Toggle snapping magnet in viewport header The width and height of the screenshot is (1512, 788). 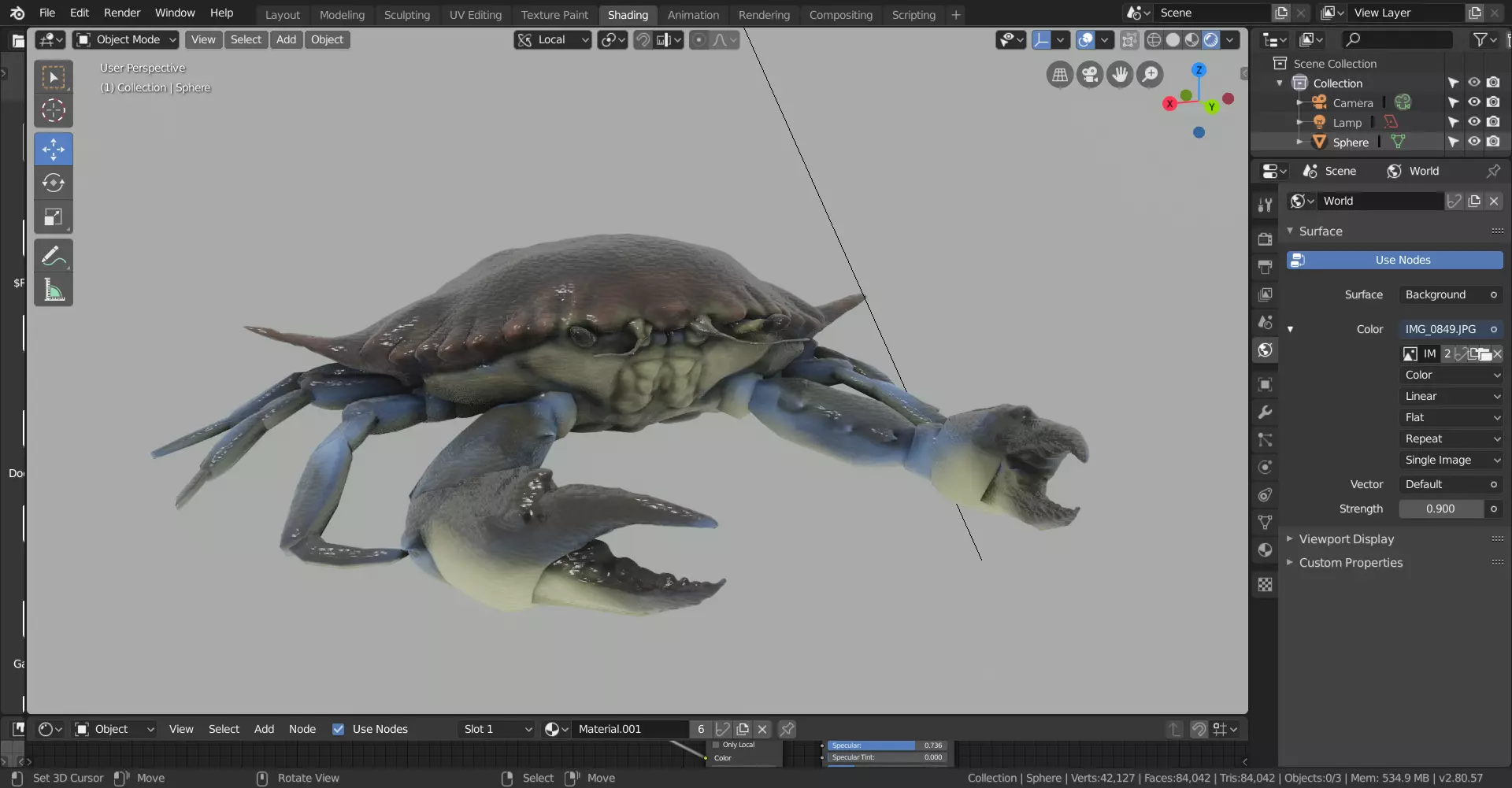coord(643,39)
